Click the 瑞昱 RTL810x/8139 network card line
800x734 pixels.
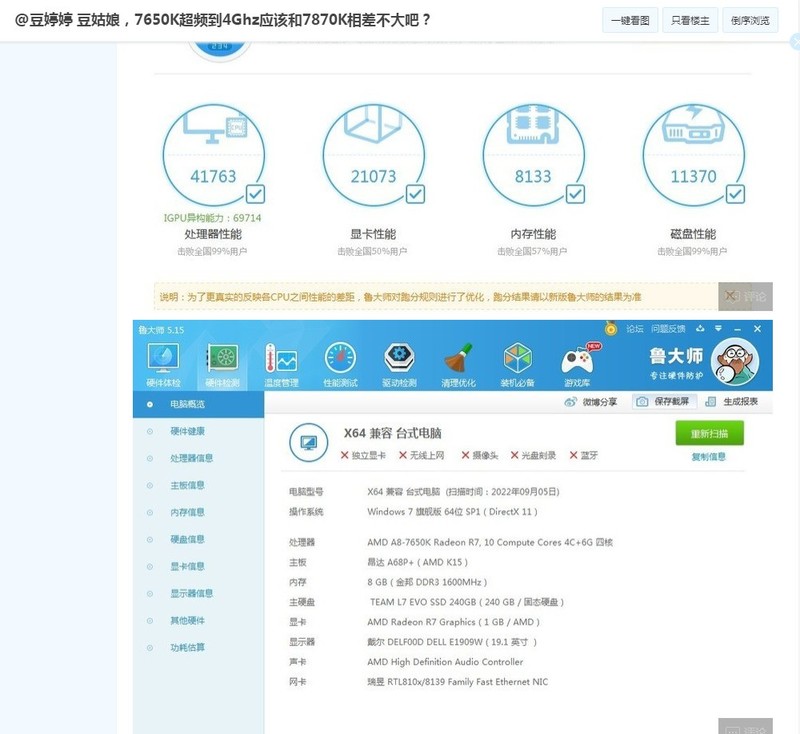pos(457,681)
